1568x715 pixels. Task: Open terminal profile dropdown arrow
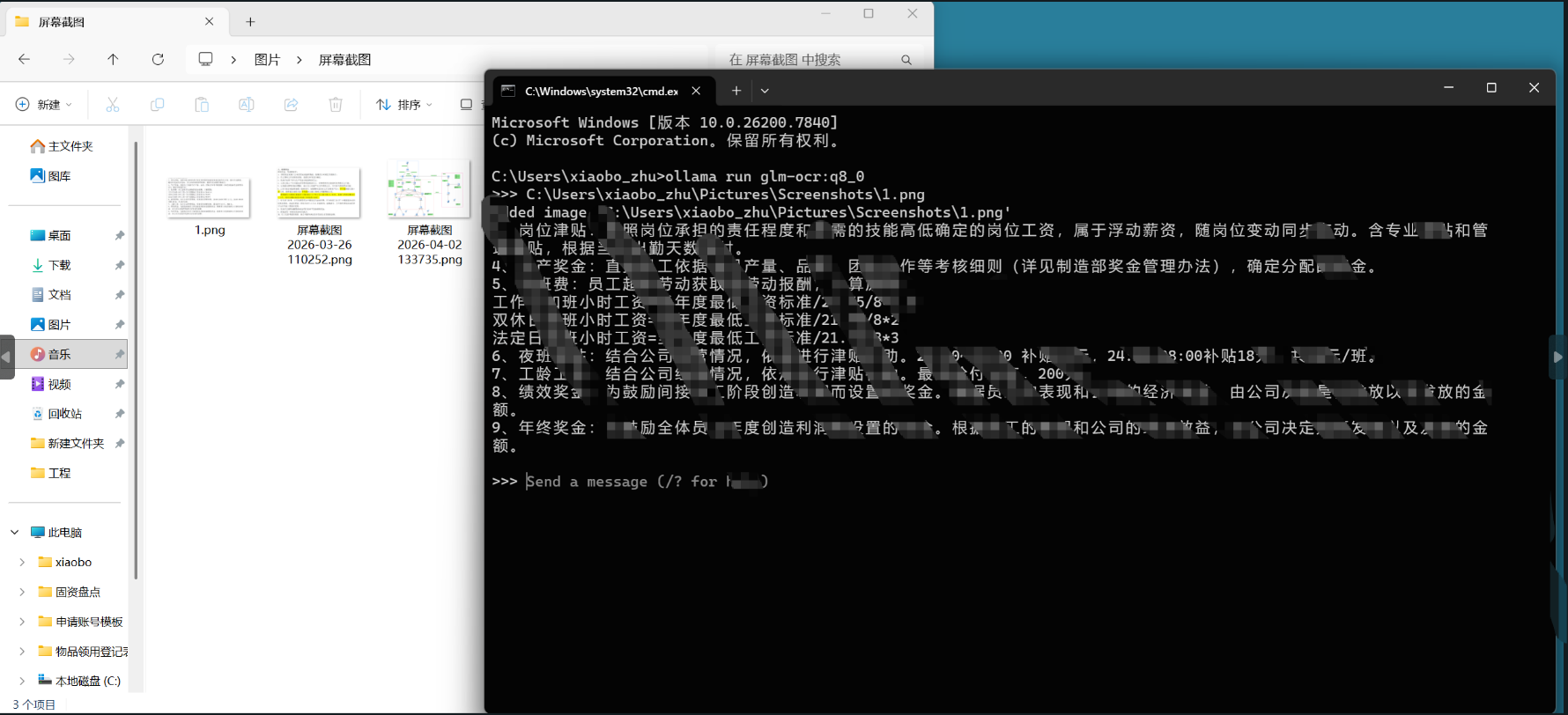(x=765, y=91)
